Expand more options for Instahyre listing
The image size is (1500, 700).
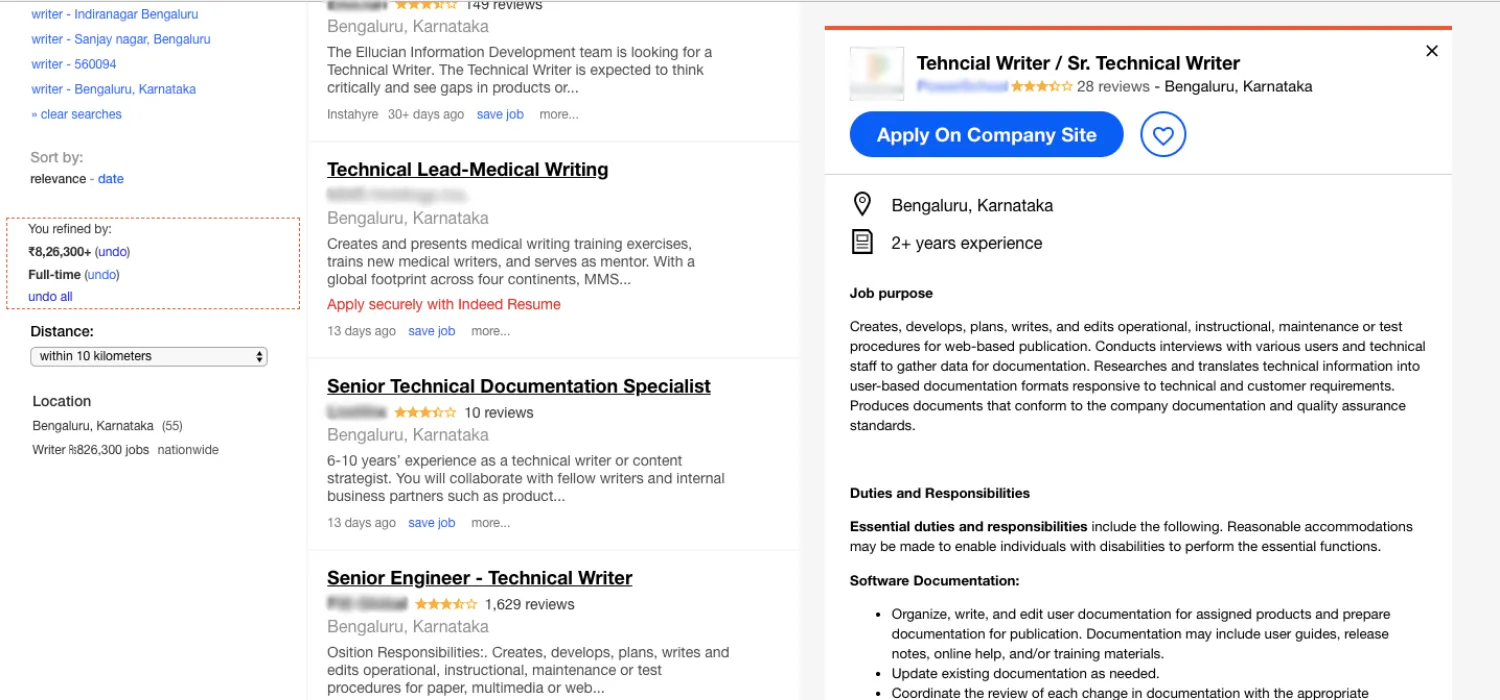point(558,114)
